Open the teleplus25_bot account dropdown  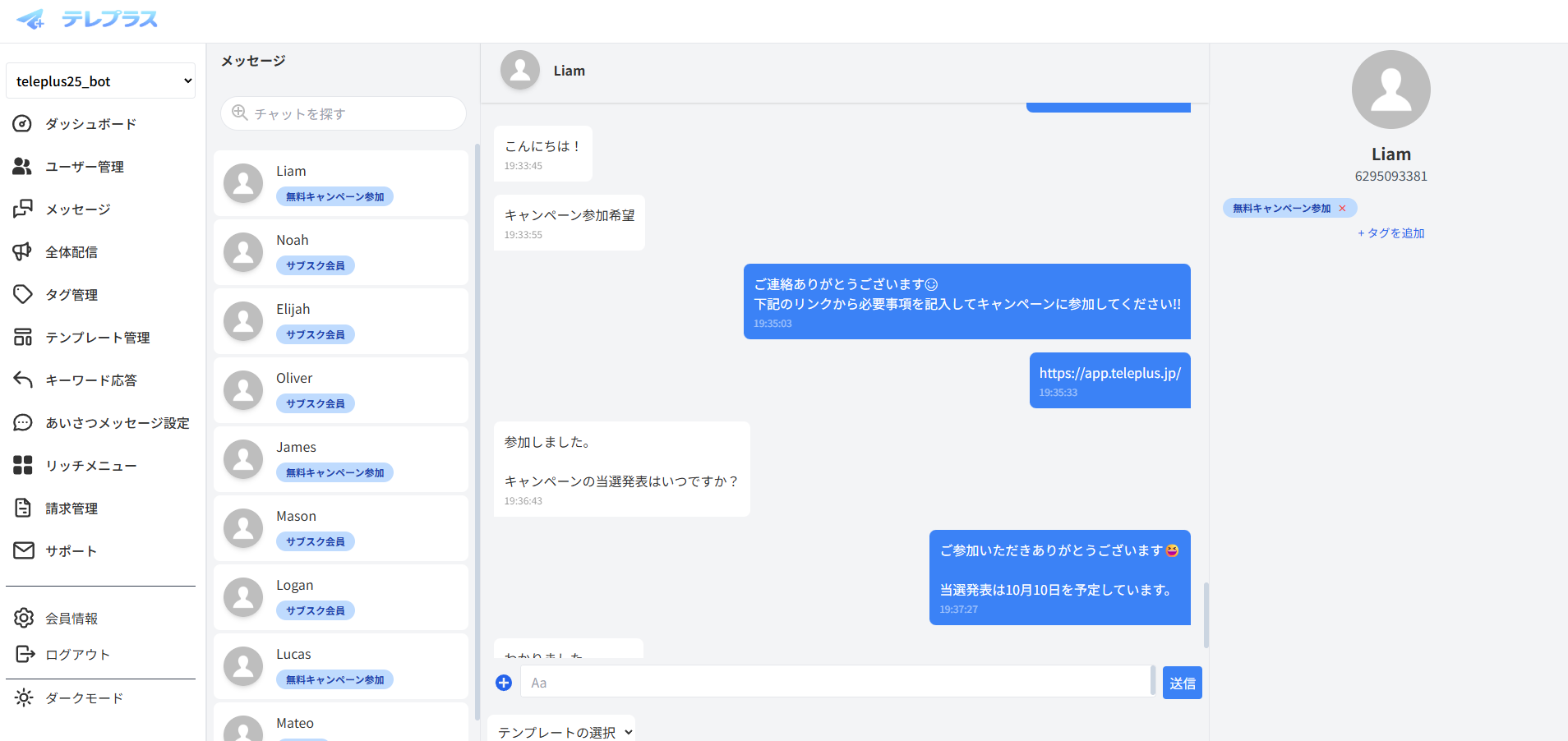click(100, 81)
